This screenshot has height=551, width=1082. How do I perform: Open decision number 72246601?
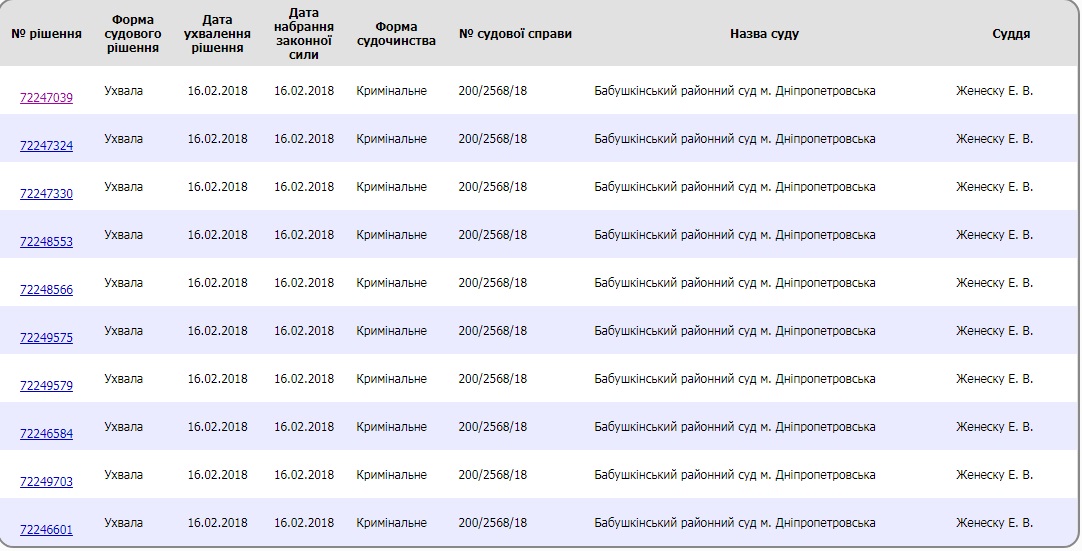pyautogui.click(x=46, y=530)
